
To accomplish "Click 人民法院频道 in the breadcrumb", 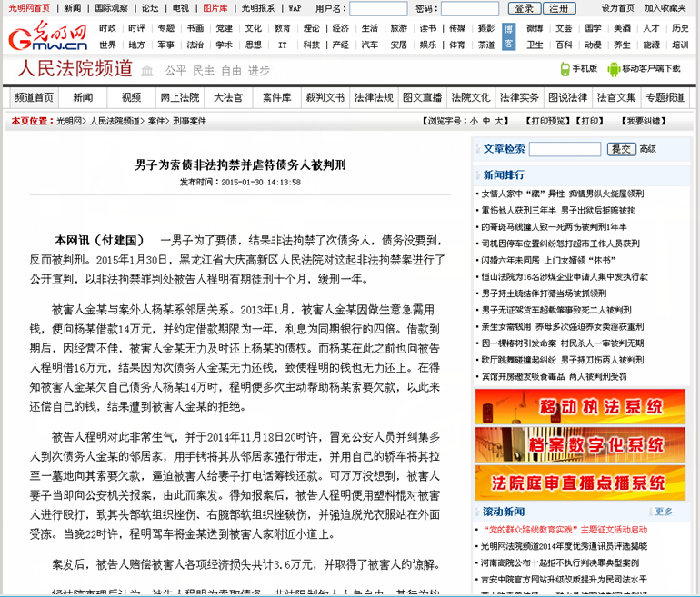I will (115, 121).
